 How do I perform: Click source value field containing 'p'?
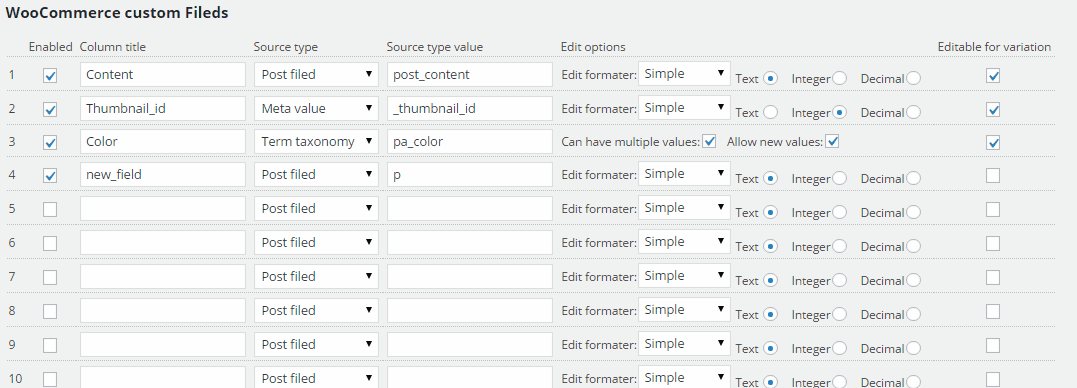470,174
